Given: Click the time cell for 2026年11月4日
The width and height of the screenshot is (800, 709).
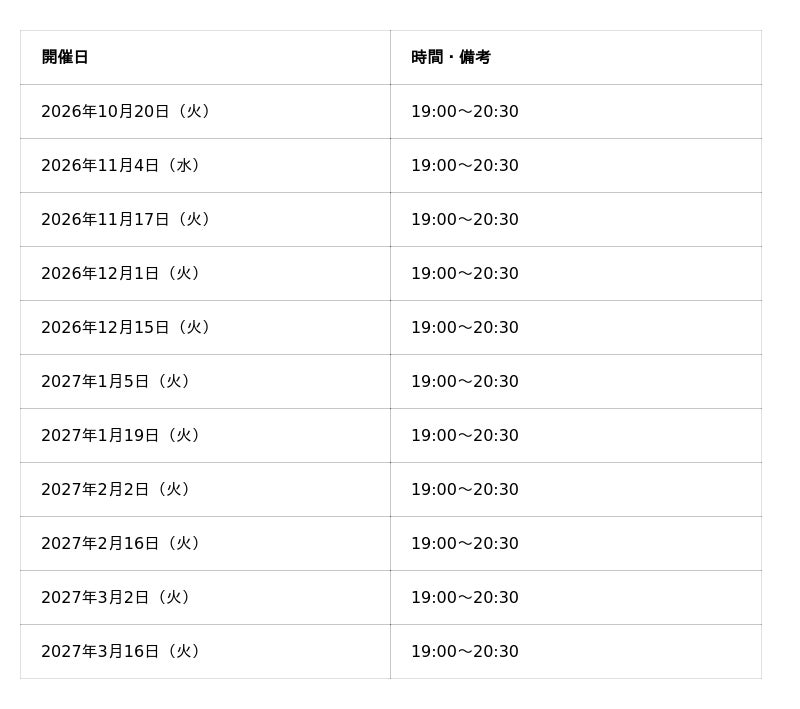Looking at the screenshot, I should (x=576, y=165).
